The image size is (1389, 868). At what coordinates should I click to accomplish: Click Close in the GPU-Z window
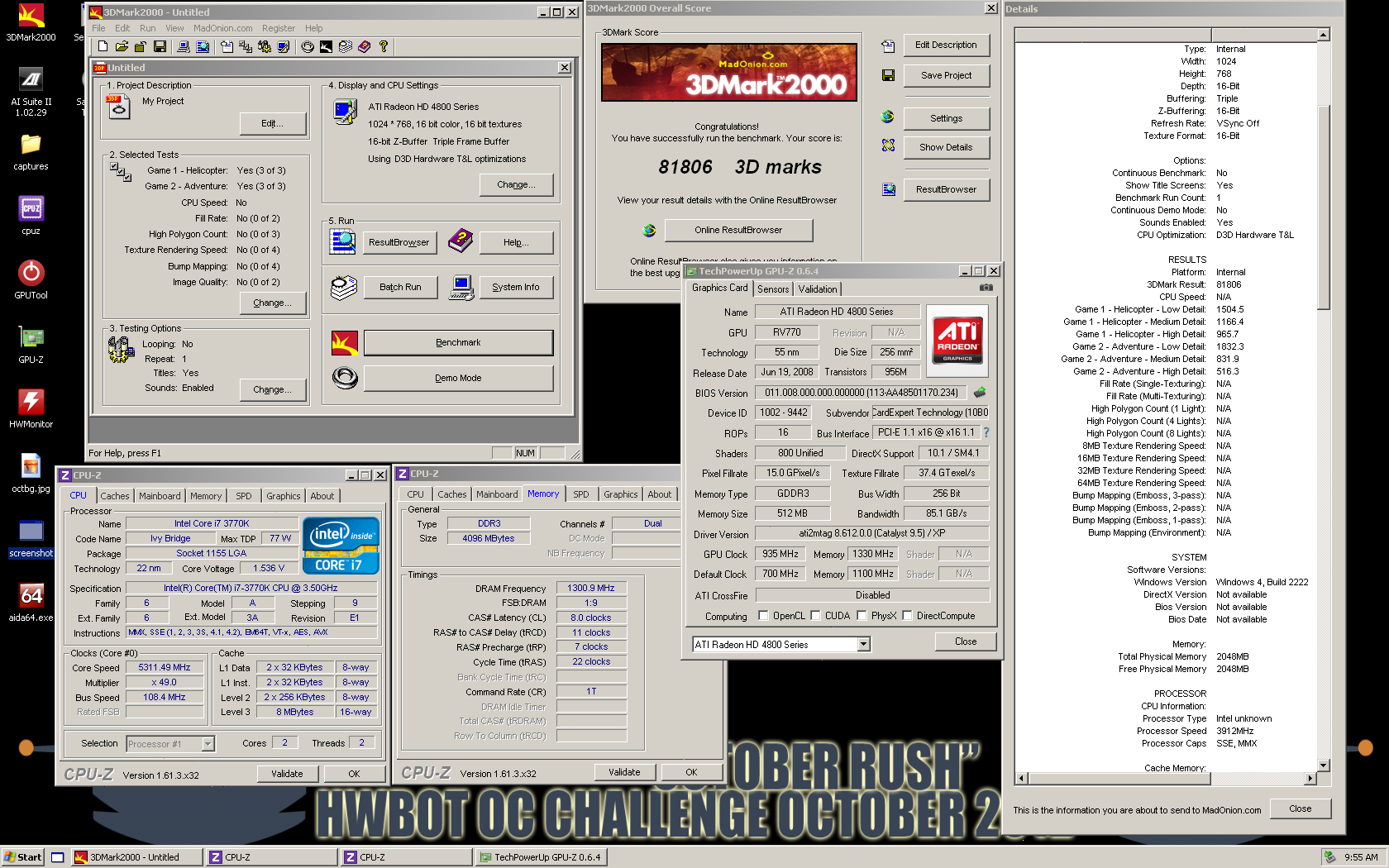pos(966,641)
